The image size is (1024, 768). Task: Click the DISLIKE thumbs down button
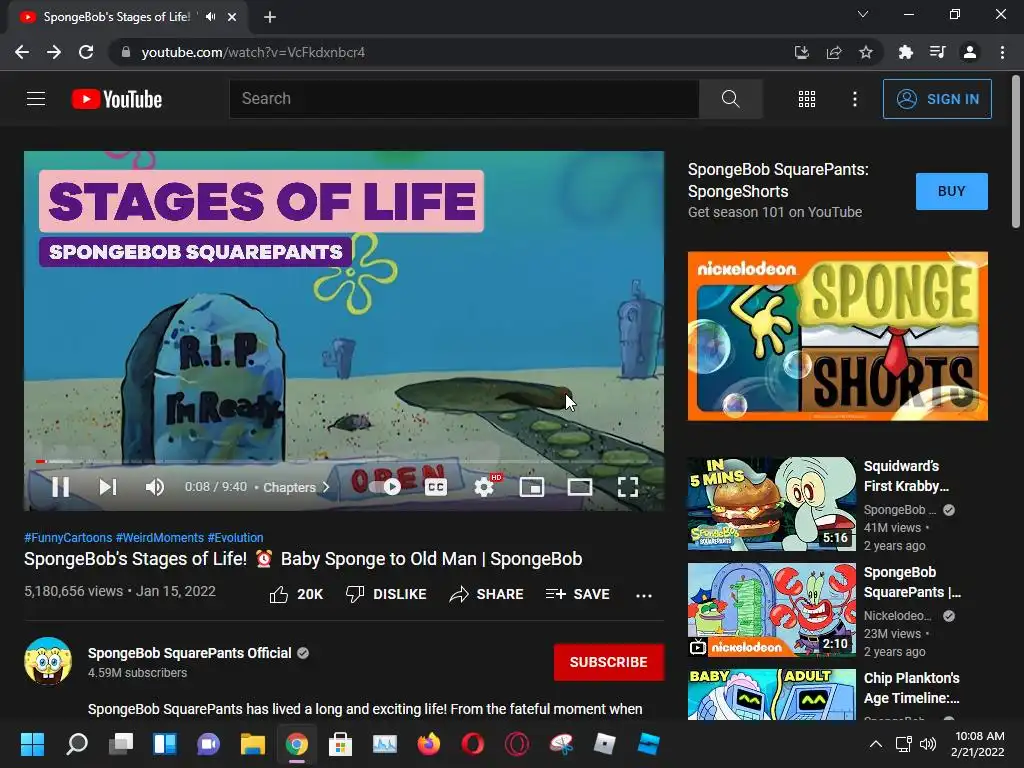tap(386, 594)
